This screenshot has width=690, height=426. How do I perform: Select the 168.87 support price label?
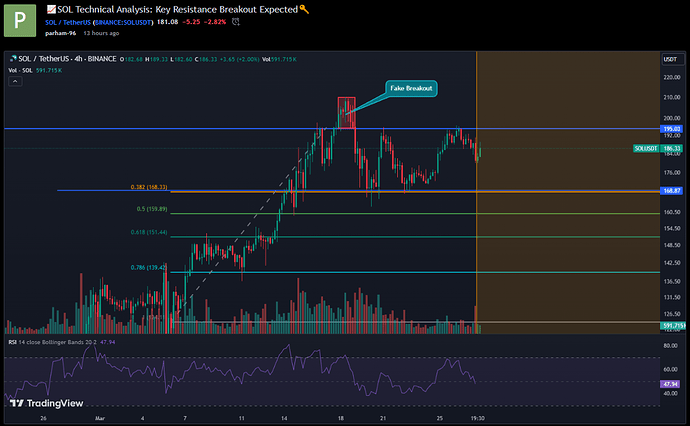pos(670,190)
